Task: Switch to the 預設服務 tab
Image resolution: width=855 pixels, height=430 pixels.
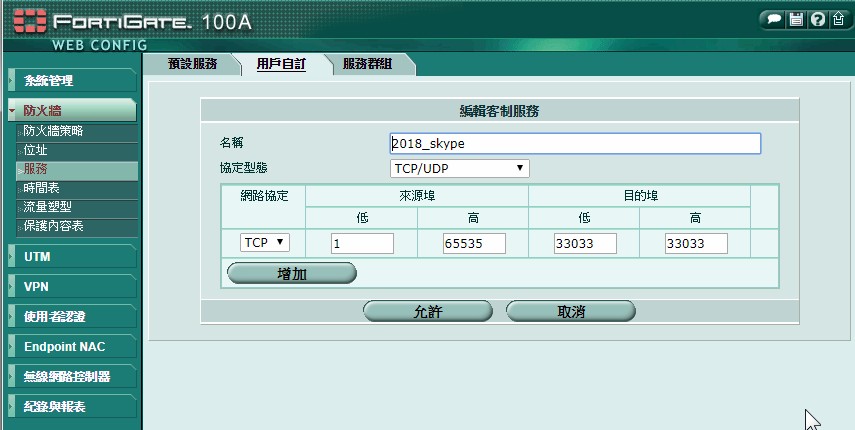Action: point(192,64)
